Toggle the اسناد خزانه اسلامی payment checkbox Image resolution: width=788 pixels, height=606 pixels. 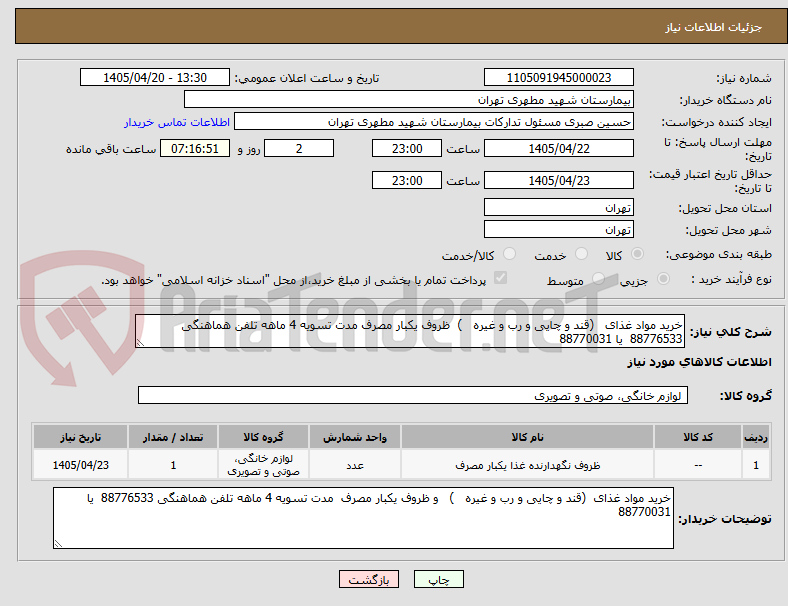(x=501, y=278)
